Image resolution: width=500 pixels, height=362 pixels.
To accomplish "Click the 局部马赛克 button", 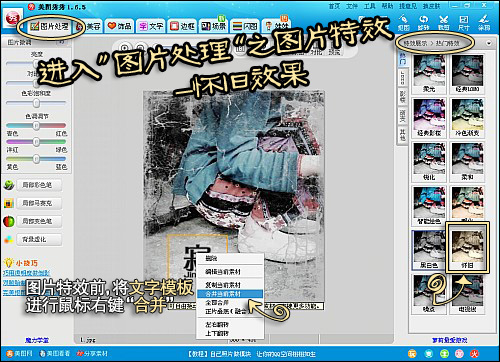I will 39,203.
